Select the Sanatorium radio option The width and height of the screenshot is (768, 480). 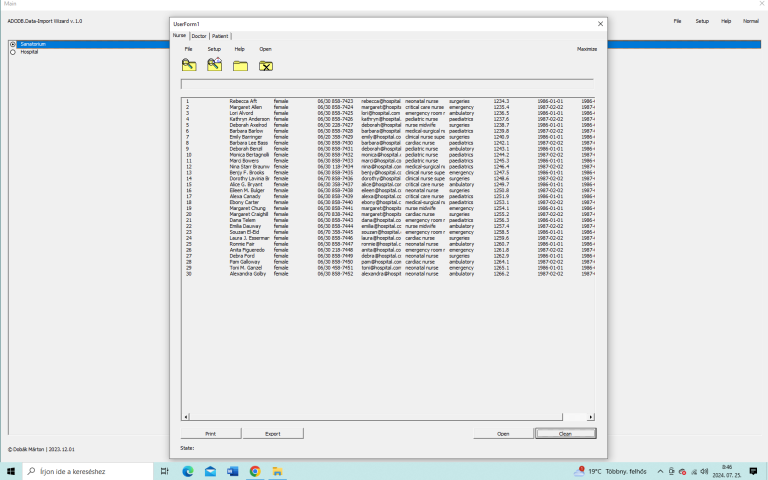pos(13,44)
